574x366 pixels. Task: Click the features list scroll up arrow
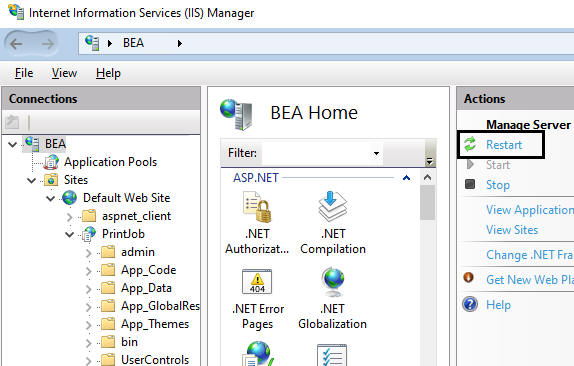pyautogui.click(x=428, y=178)
